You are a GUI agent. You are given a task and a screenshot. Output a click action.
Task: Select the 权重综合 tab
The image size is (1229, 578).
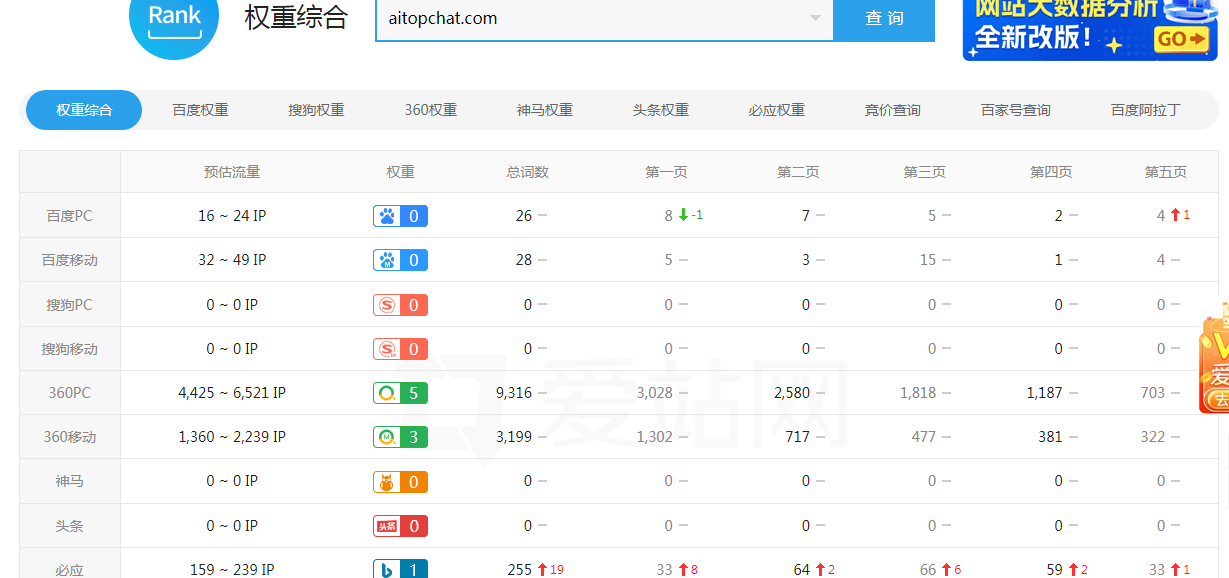(x=84, y=110)
